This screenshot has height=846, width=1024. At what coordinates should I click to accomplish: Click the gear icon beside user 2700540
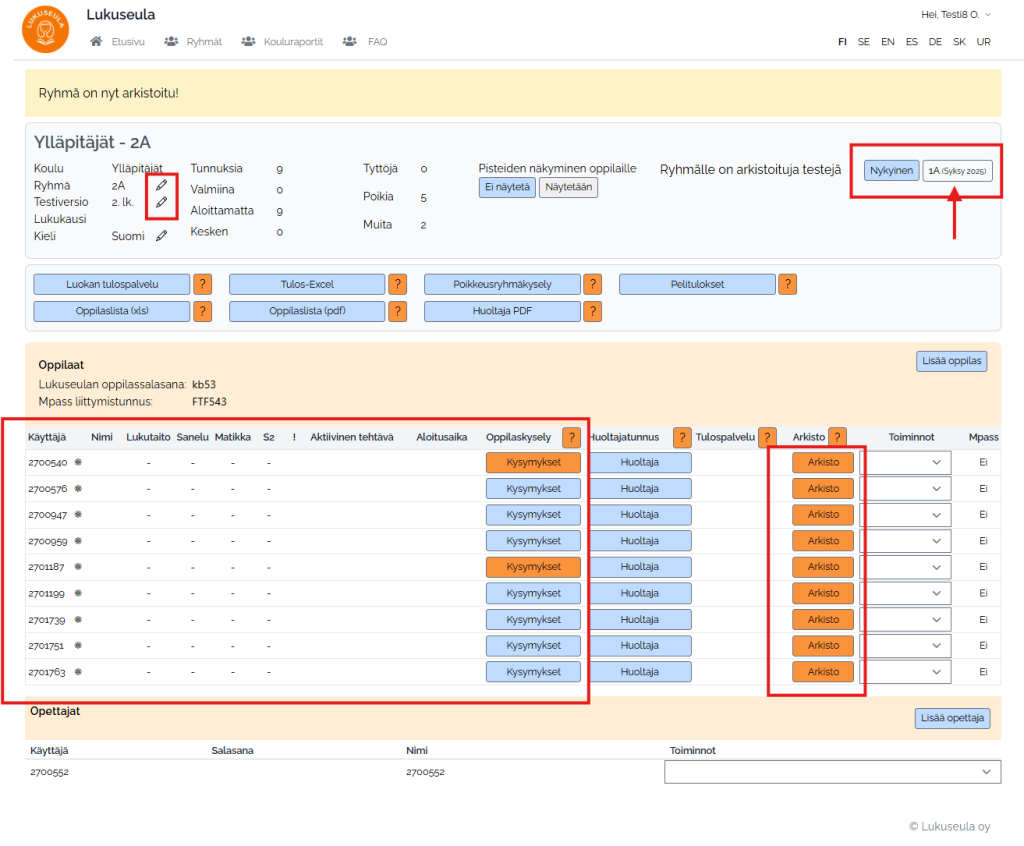(78, 463)
